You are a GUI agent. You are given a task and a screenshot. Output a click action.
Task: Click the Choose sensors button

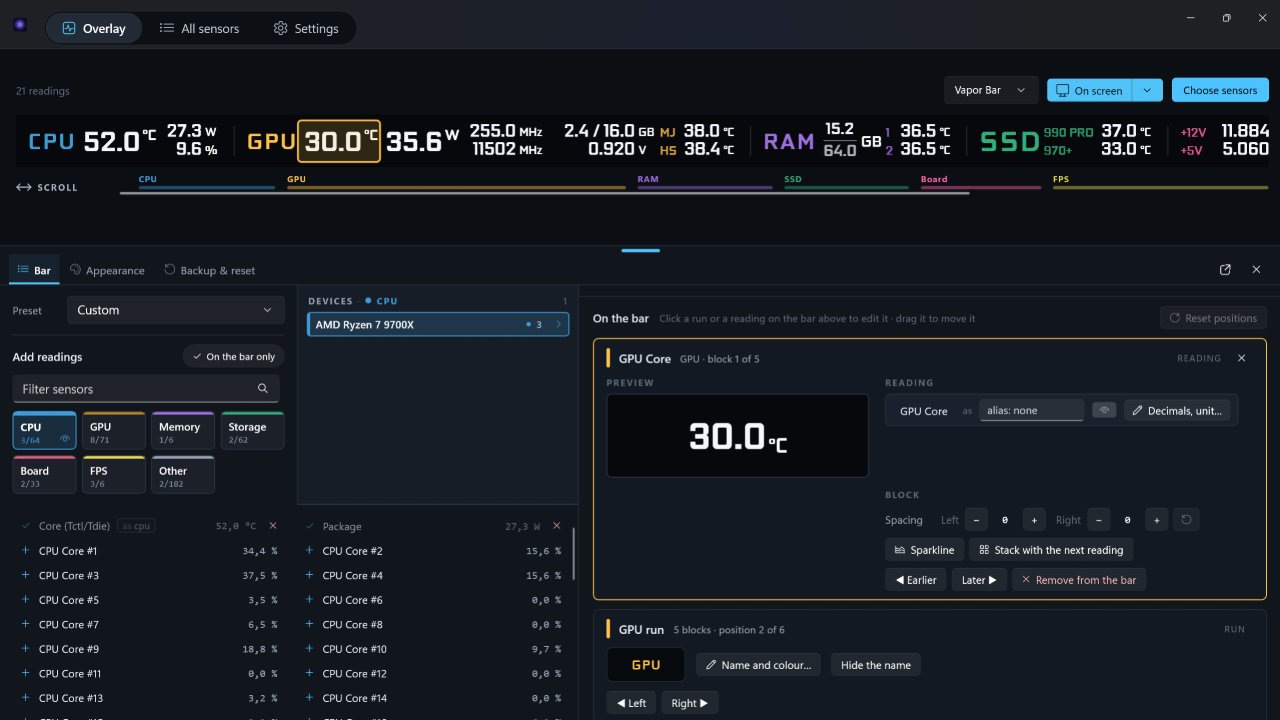pyautogui.click(x=1220, y=90)
